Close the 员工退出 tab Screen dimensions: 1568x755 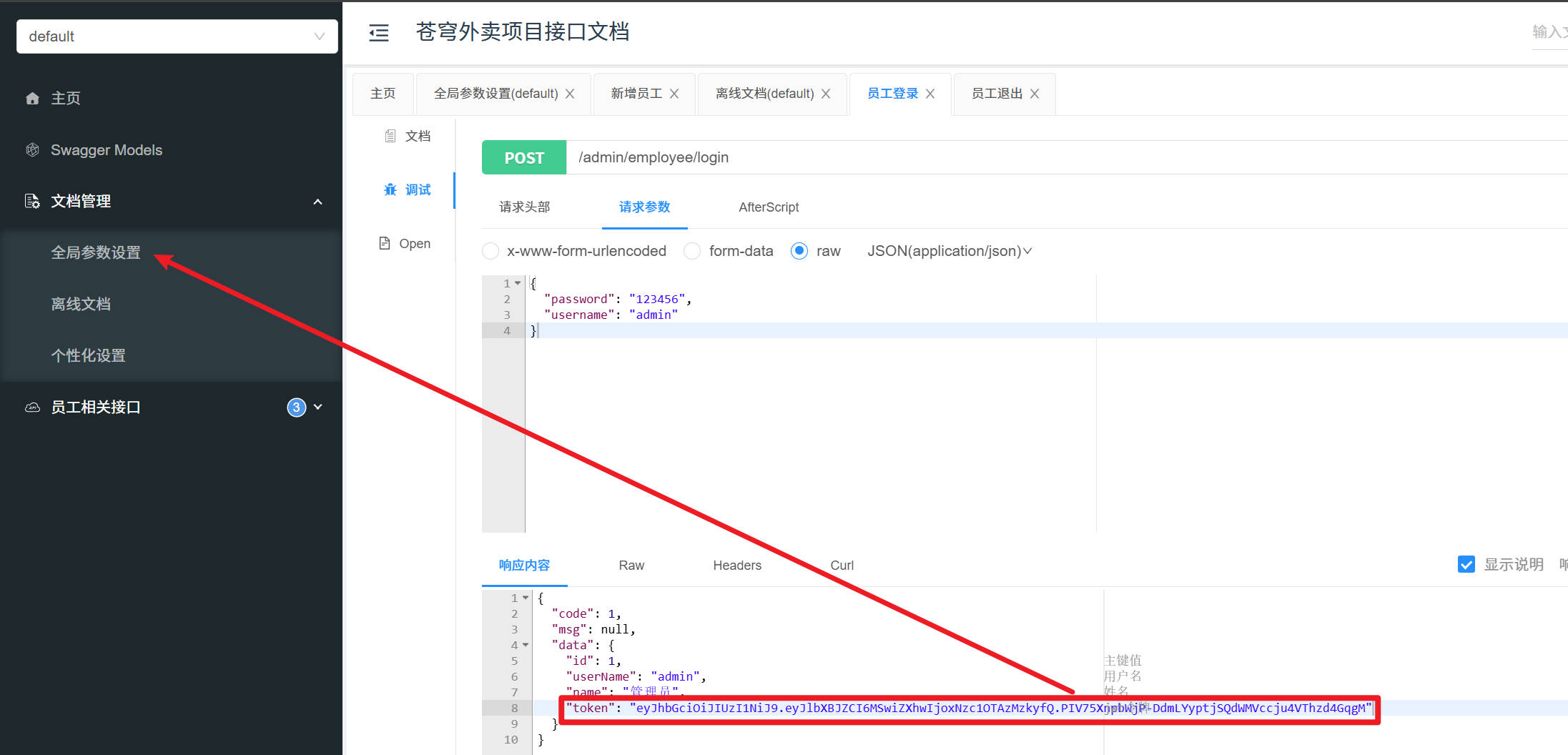[x=1035, y=94]
